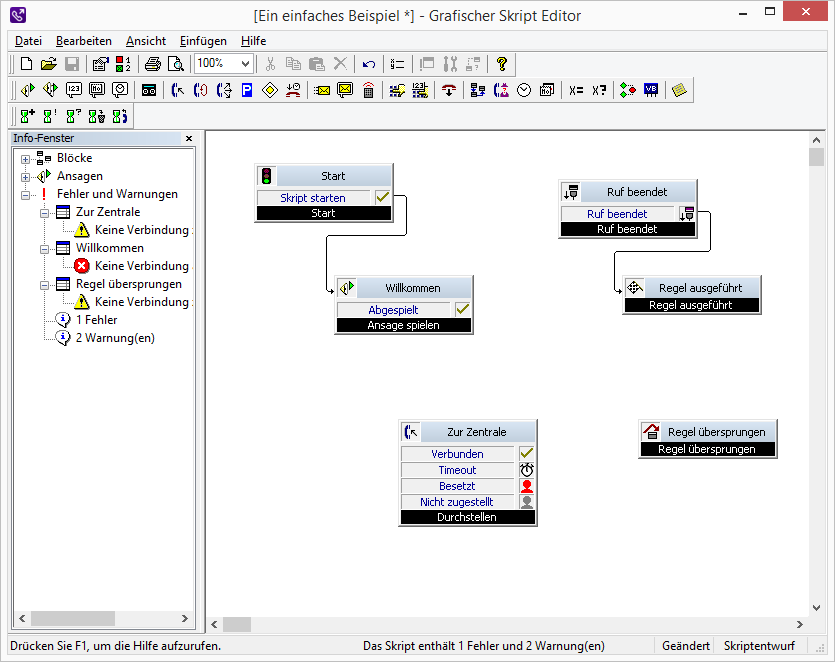Click the Help question mark icon

coord(502,64)
